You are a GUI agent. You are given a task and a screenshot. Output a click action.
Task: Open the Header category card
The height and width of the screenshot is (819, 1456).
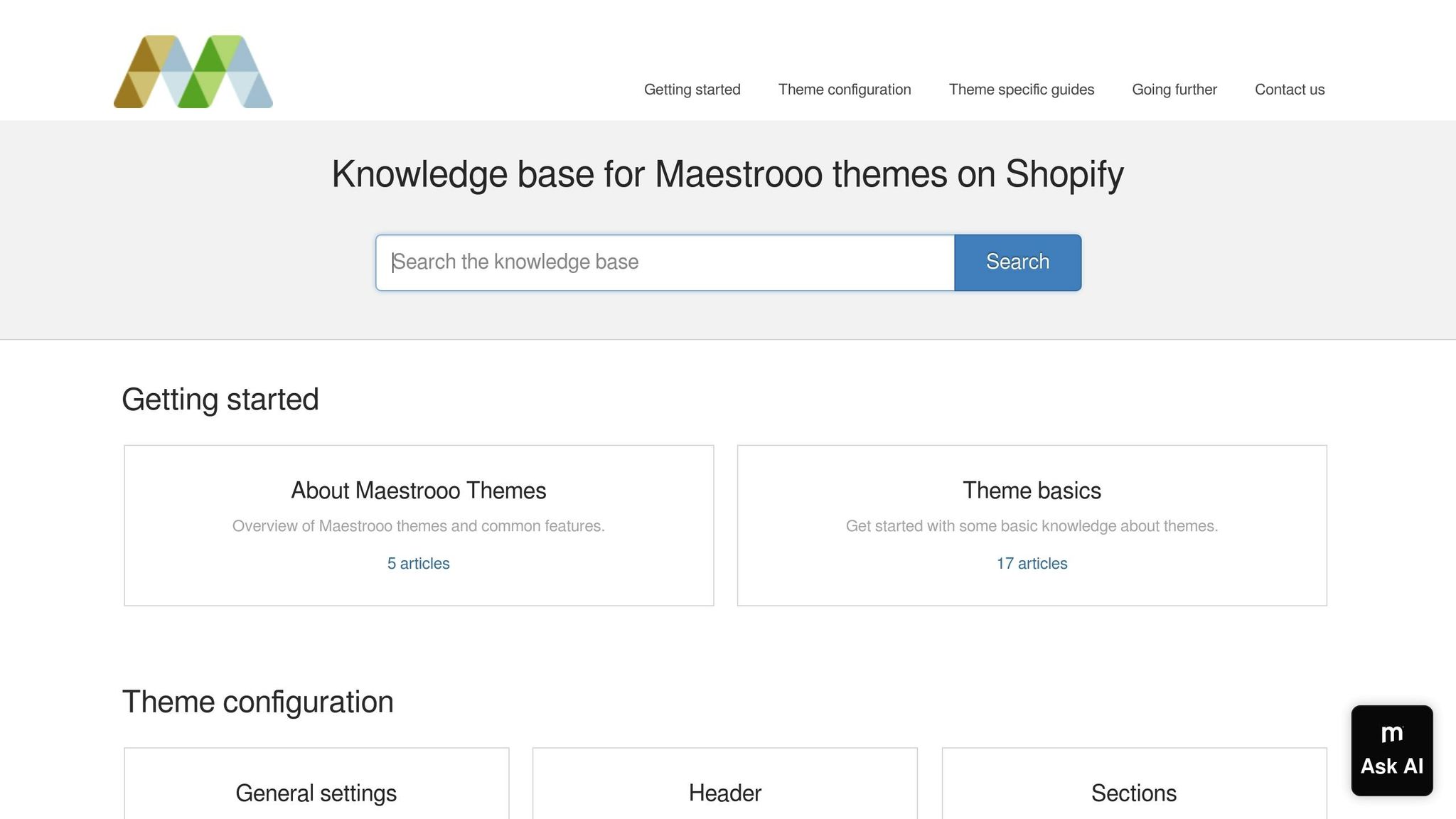point(724,783)
